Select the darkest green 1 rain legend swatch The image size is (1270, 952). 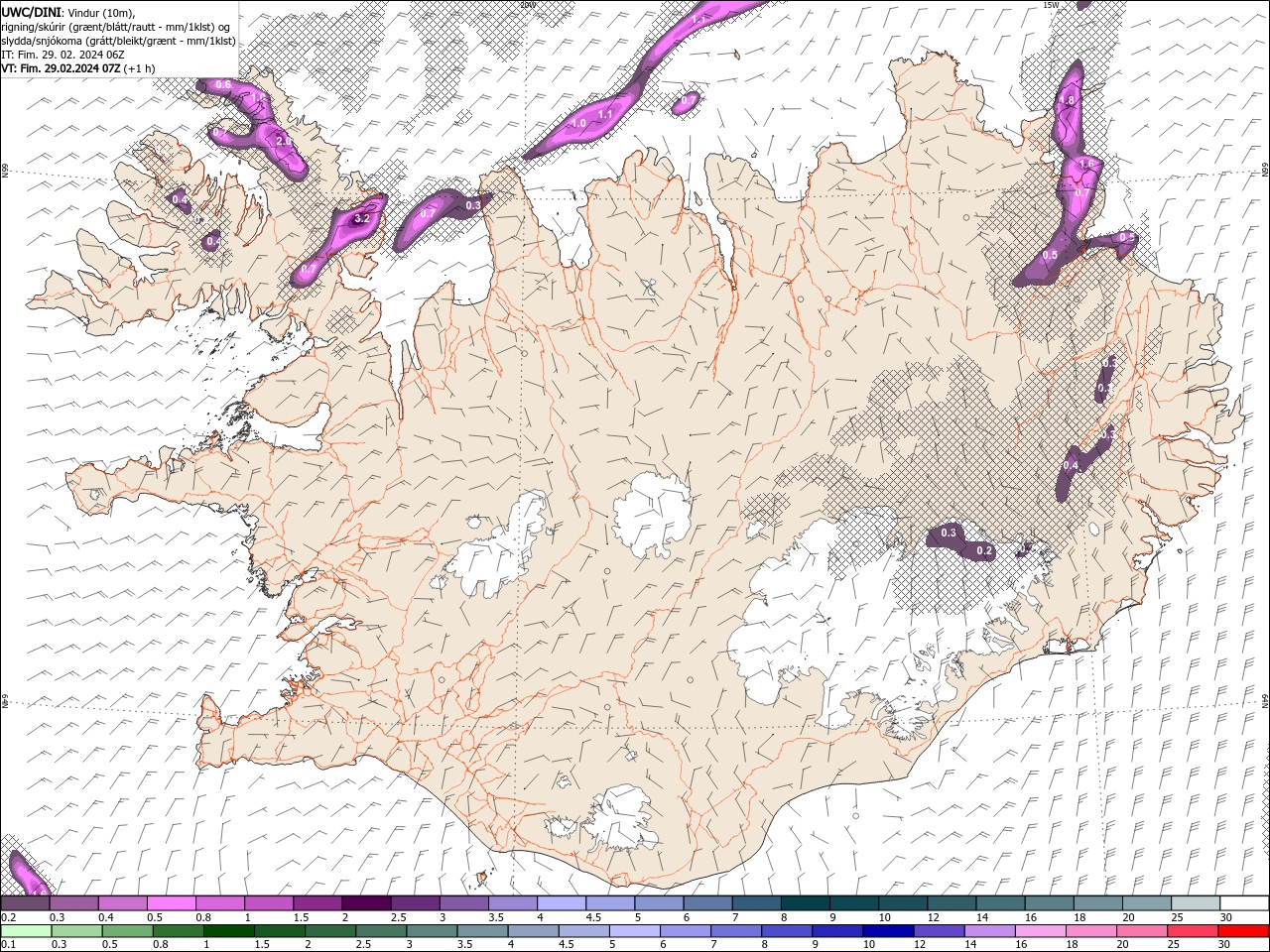tap(228, 931)
